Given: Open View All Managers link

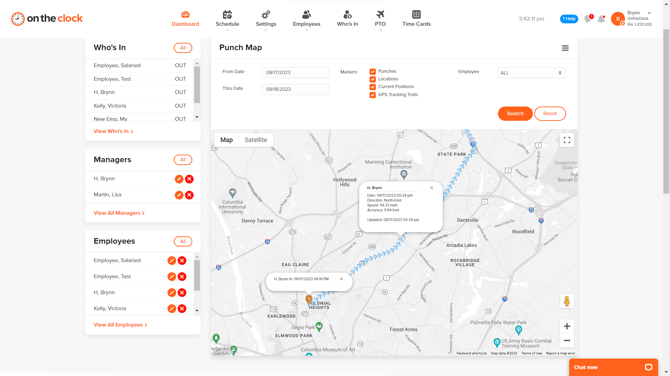Looking at the screenshot, I should (x=119, y=213).
